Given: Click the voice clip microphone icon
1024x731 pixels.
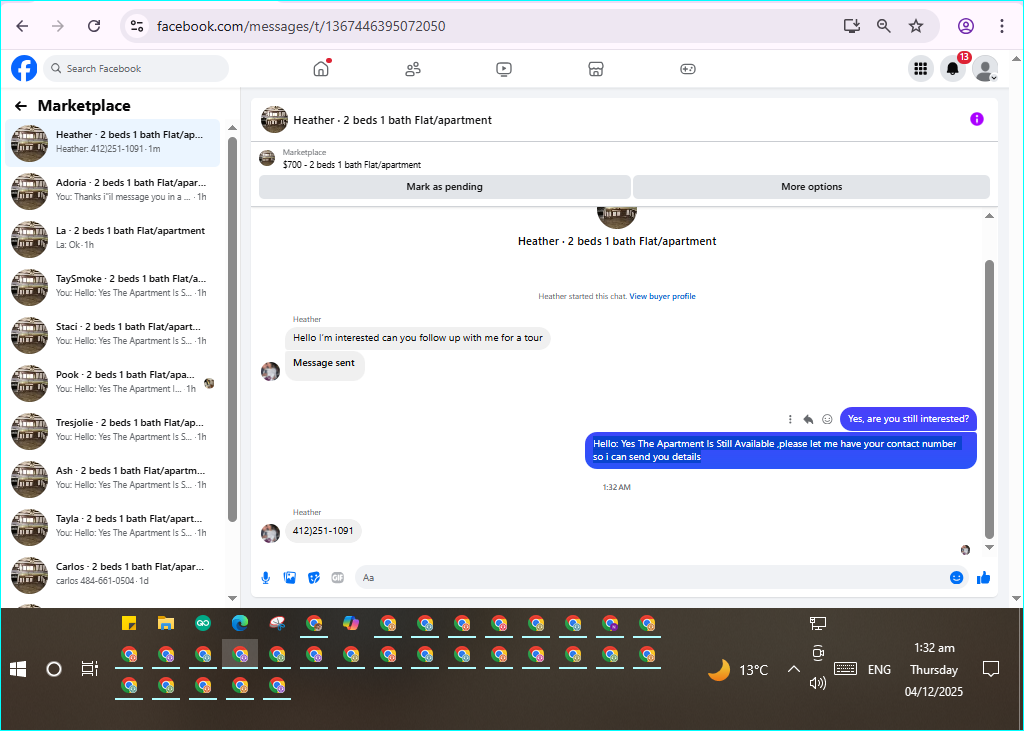Looking at the screenshot, I should 266,577.
